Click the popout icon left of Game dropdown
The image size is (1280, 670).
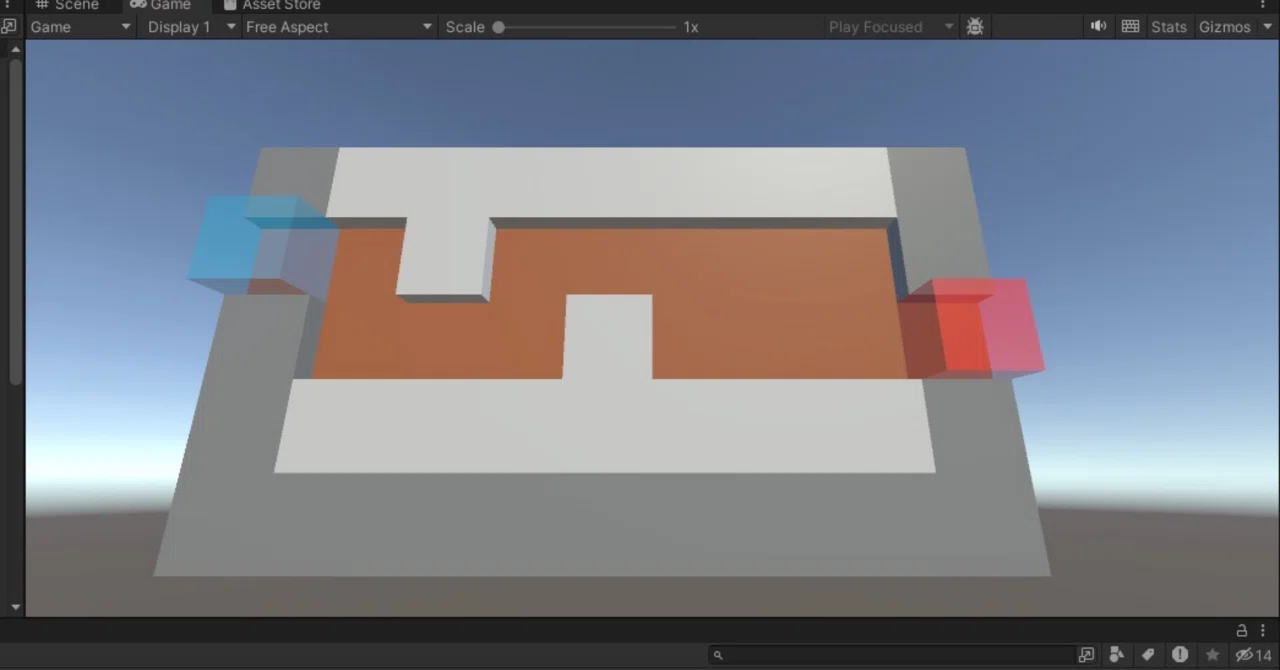coord(9,27)
